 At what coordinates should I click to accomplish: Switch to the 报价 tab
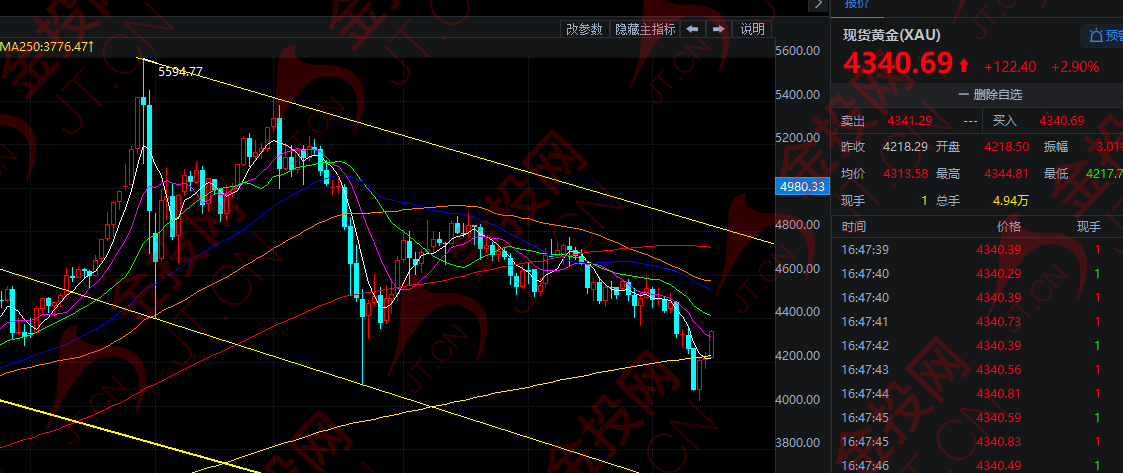(857, 4)
